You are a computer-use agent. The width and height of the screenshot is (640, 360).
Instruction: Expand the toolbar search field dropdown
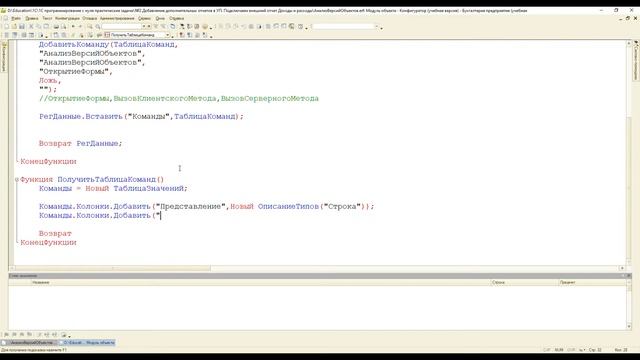click(x=144, y=27)
